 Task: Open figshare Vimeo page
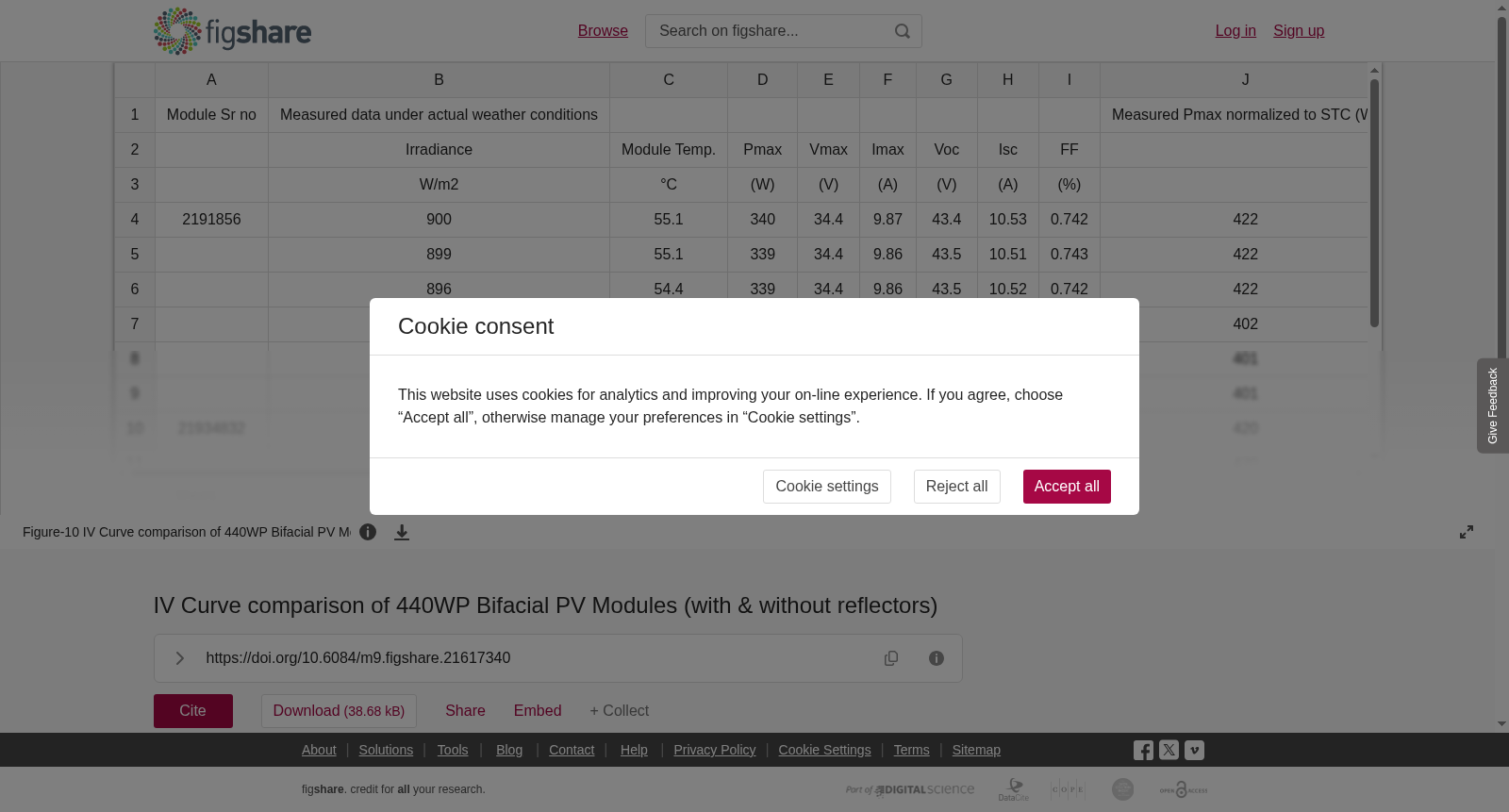tap(1194, 751)
